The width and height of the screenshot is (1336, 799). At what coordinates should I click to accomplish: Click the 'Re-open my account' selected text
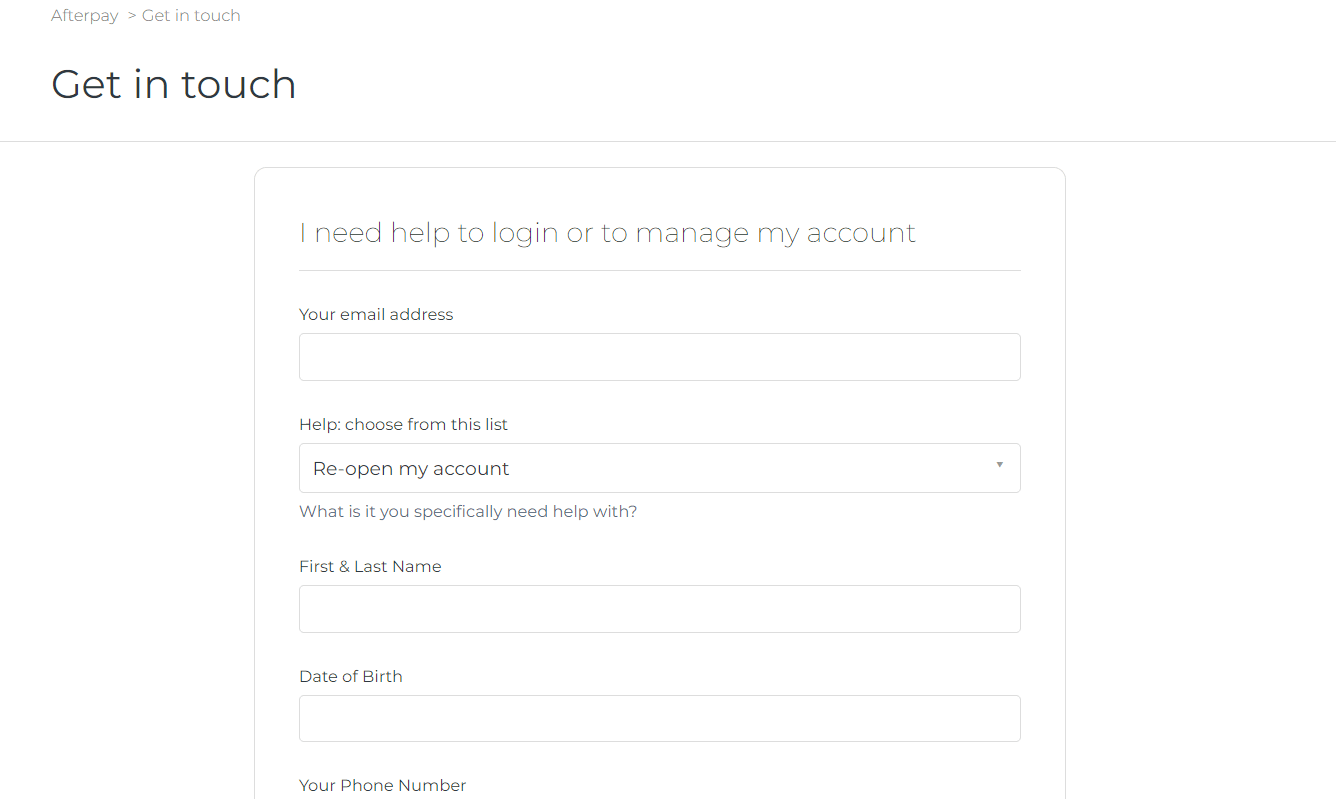click(x=411, y=469)
